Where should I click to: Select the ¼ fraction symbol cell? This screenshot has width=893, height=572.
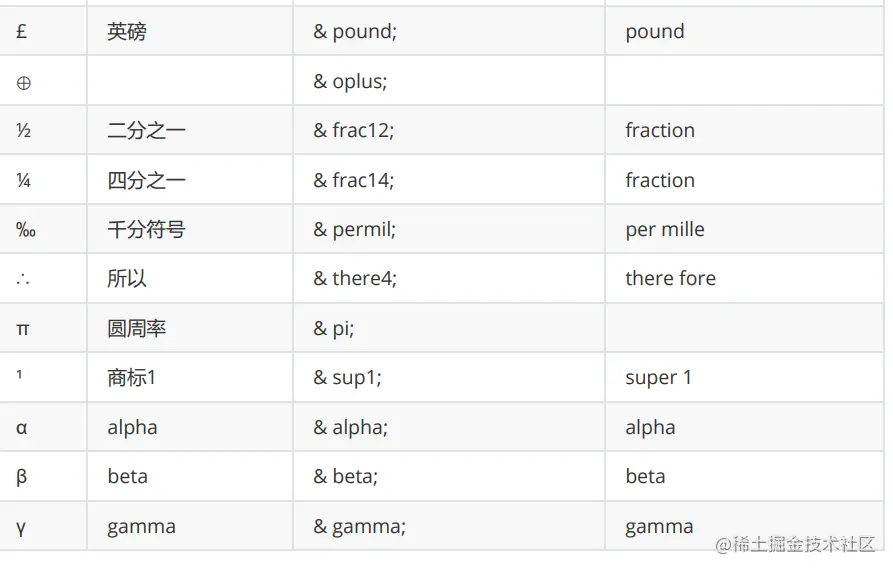coord(24,181)
